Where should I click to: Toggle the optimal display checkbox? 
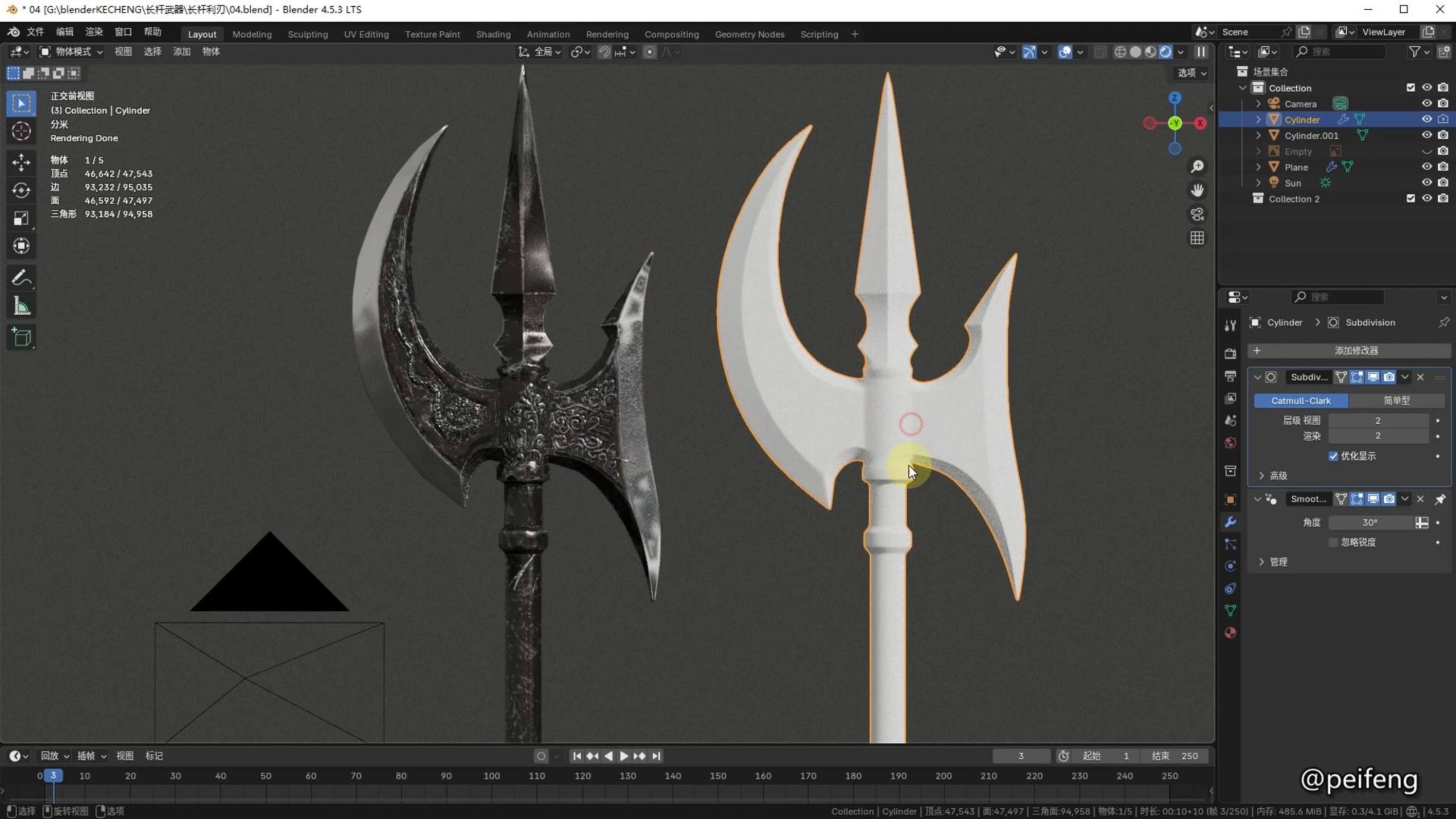coord(1333,456)
